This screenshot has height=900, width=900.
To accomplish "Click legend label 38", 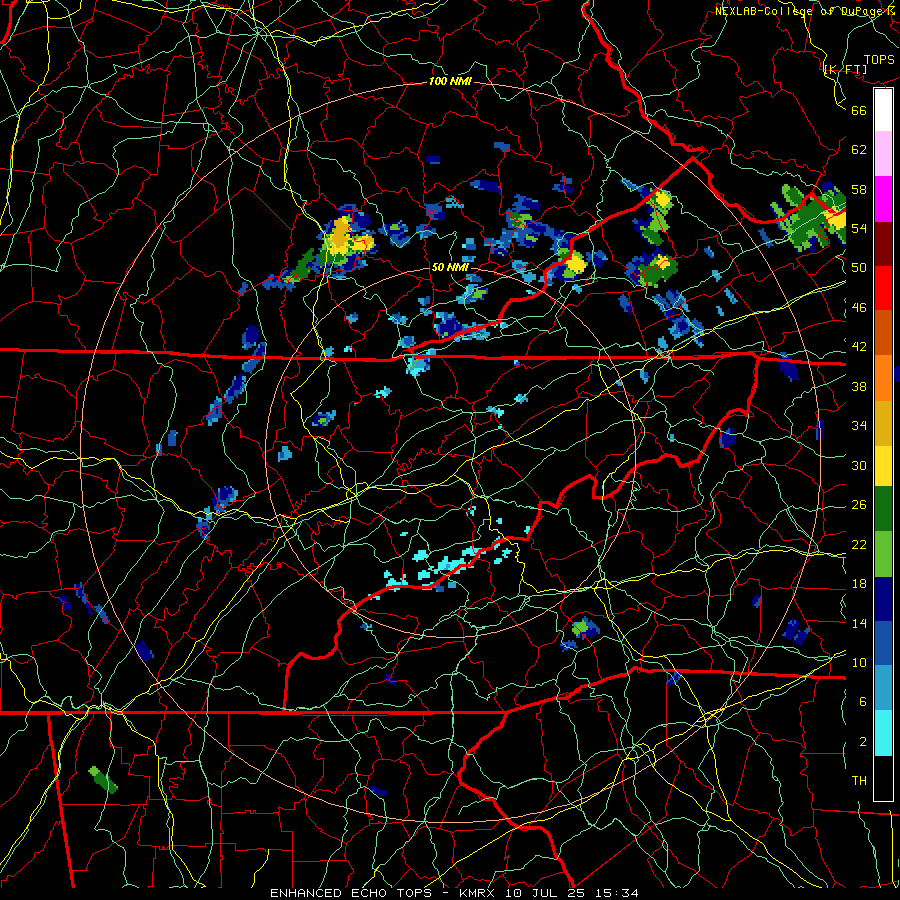I will [x=859, y=386].
